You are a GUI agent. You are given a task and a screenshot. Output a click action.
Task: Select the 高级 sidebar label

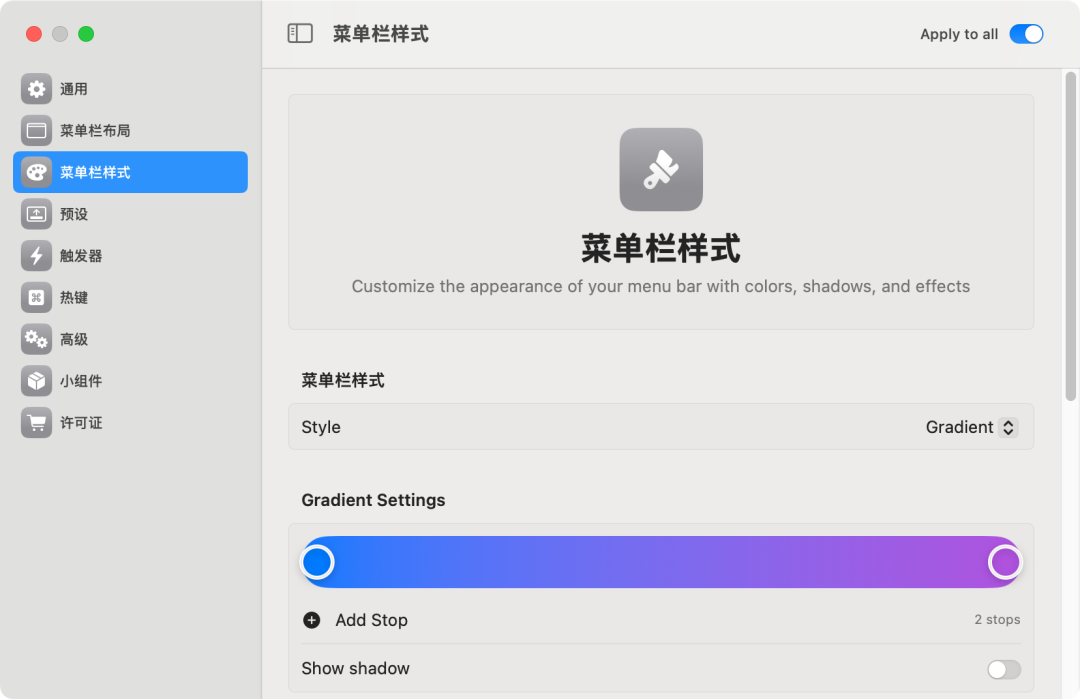[74, 339]
